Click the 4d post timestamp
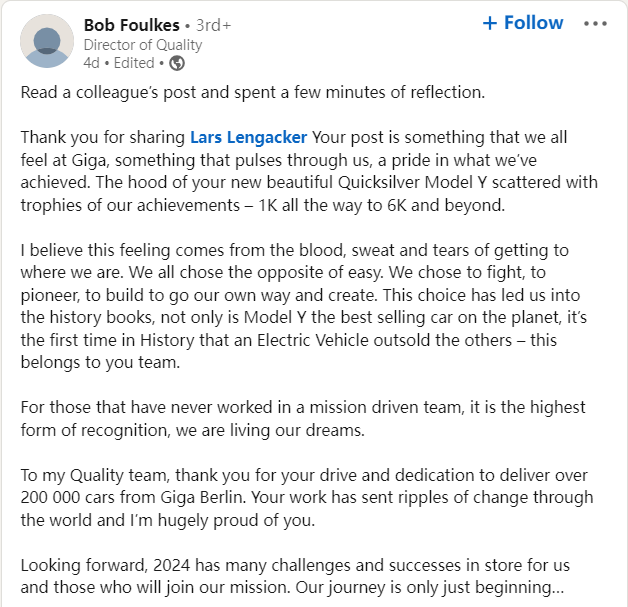Viewport: 628px width, 607px height. click(x=92, y=63)
